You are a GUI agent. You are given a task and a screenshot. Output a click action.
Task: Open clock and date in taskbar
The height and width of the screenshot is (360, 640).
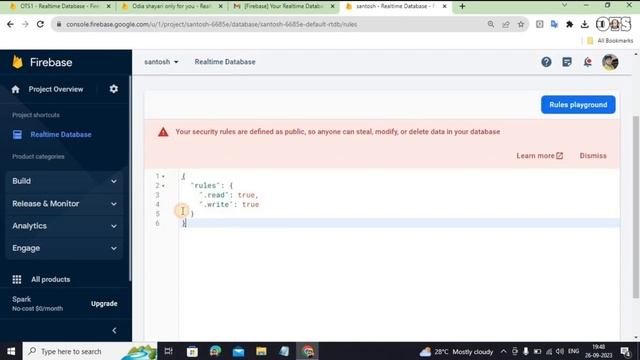coord(598,351)
